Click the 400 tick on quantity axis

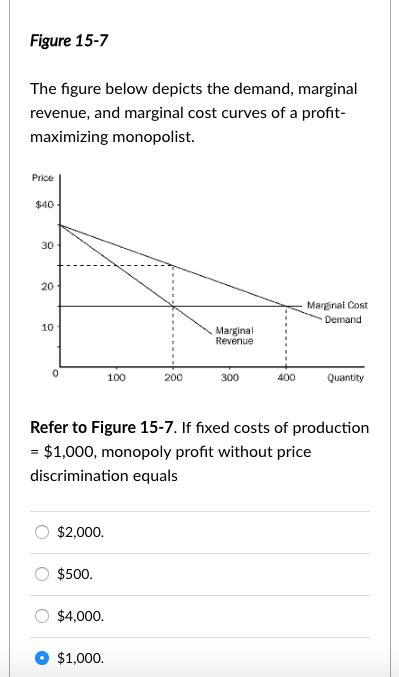[x=286, y=378]
